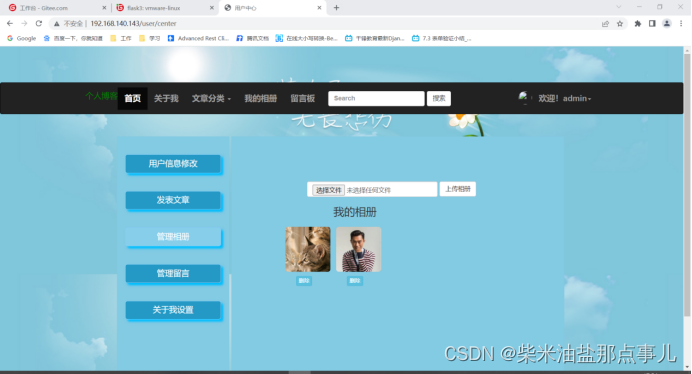Expand the 欢迎 admin user dropdown

[564, 98]
